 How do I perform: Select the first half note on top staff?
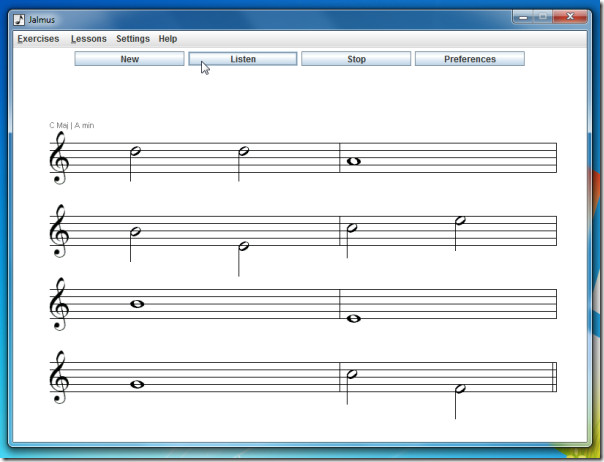point(135,151)
